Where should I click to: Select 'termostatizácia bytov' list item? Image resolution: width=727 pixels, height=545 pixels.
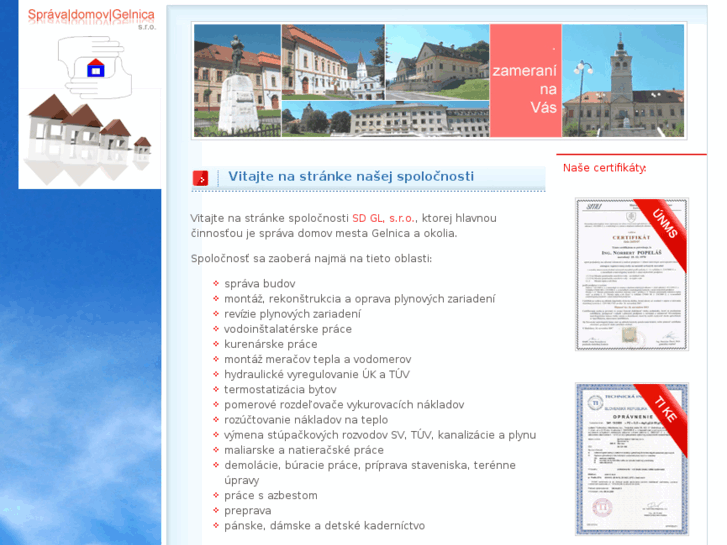tap(280, 390)
